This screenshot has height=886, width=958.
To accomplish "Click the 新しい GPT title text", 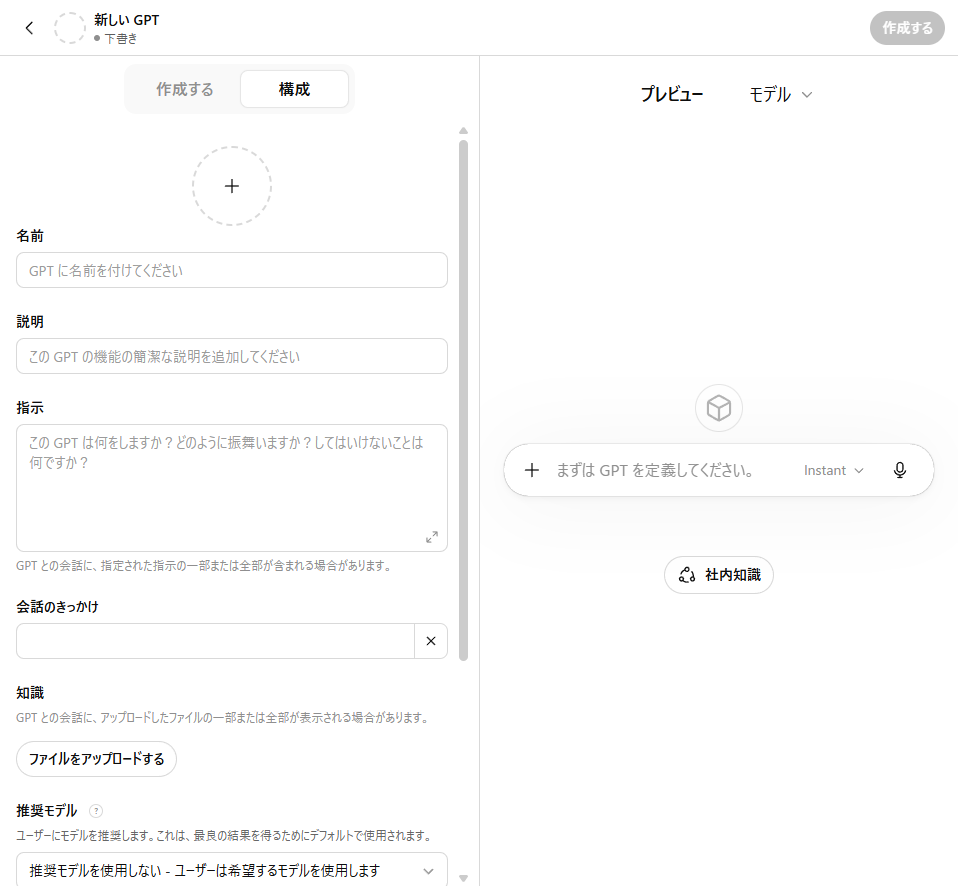I will [126, 20].
